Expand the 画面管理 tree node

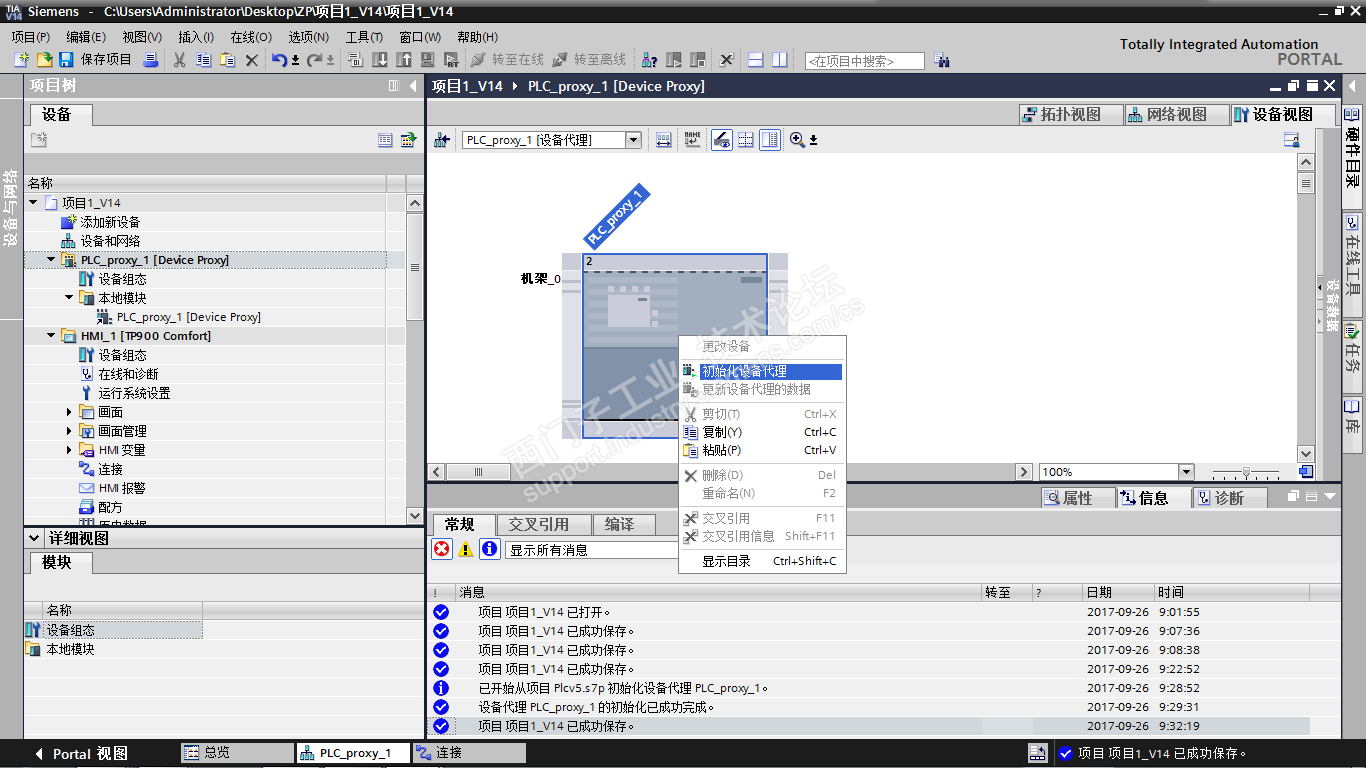coord(69,430)
